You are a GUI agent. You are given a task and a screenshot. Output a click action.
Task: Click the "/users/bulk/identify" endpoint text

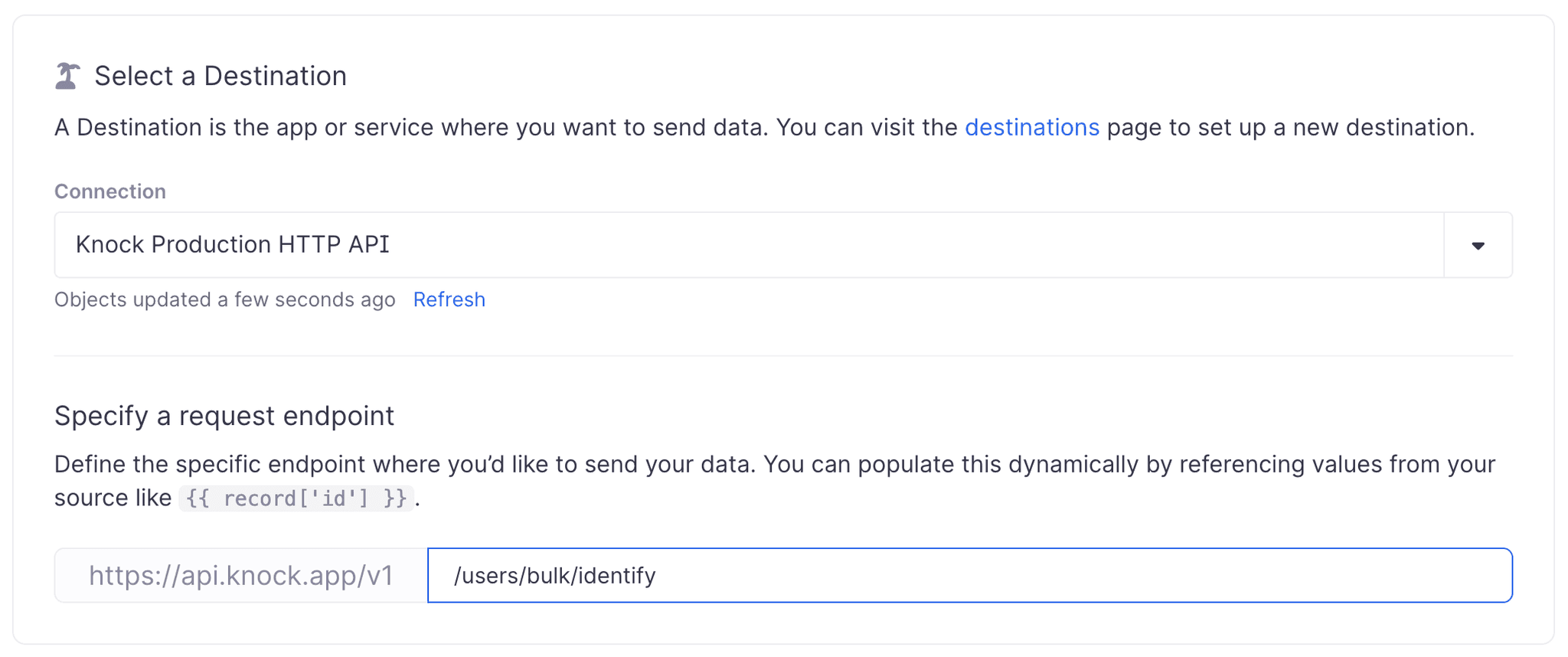click(x=554, y=575)
